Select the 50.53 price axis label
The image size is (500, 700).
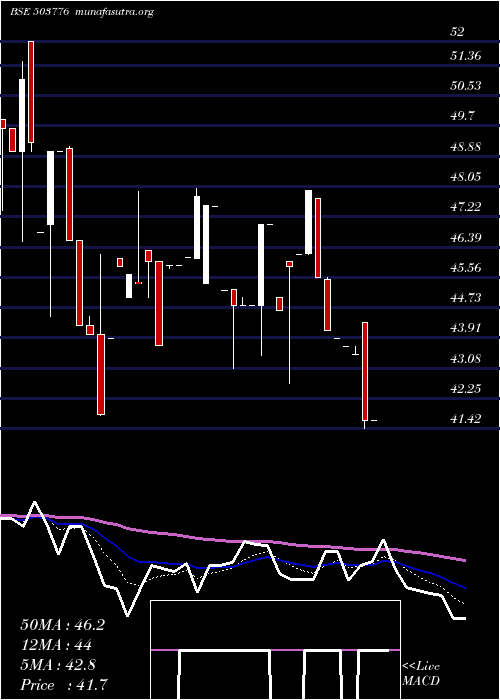(466, 86)
